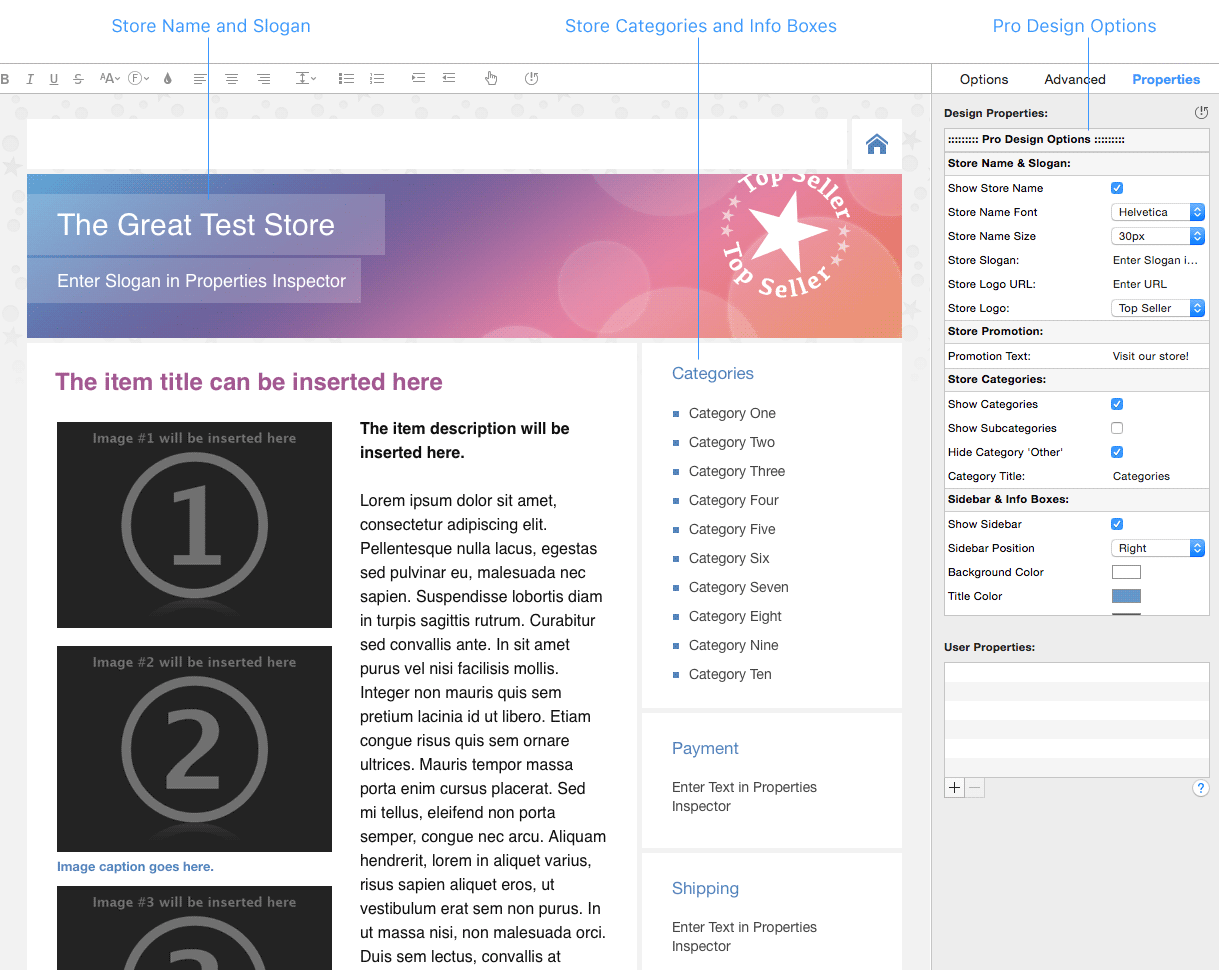This screenshot has width=1219, height=970.
Task: Change the Sidebar Position dropdown
Action: (1158, 548)
